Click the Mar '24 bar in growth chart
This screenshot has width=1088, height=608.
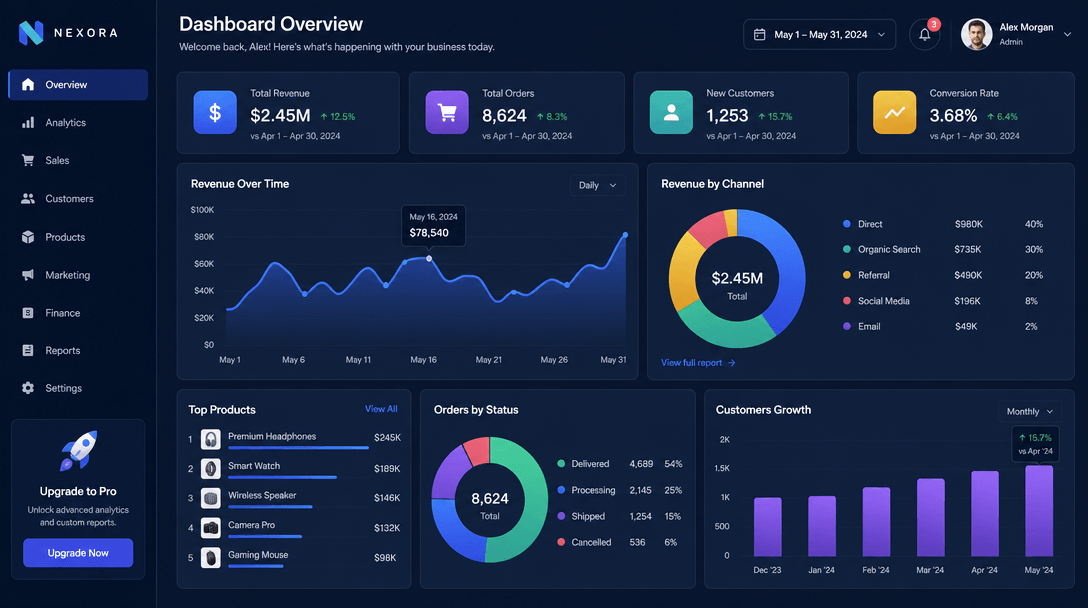pyautogui.click(x=930, y=517)
